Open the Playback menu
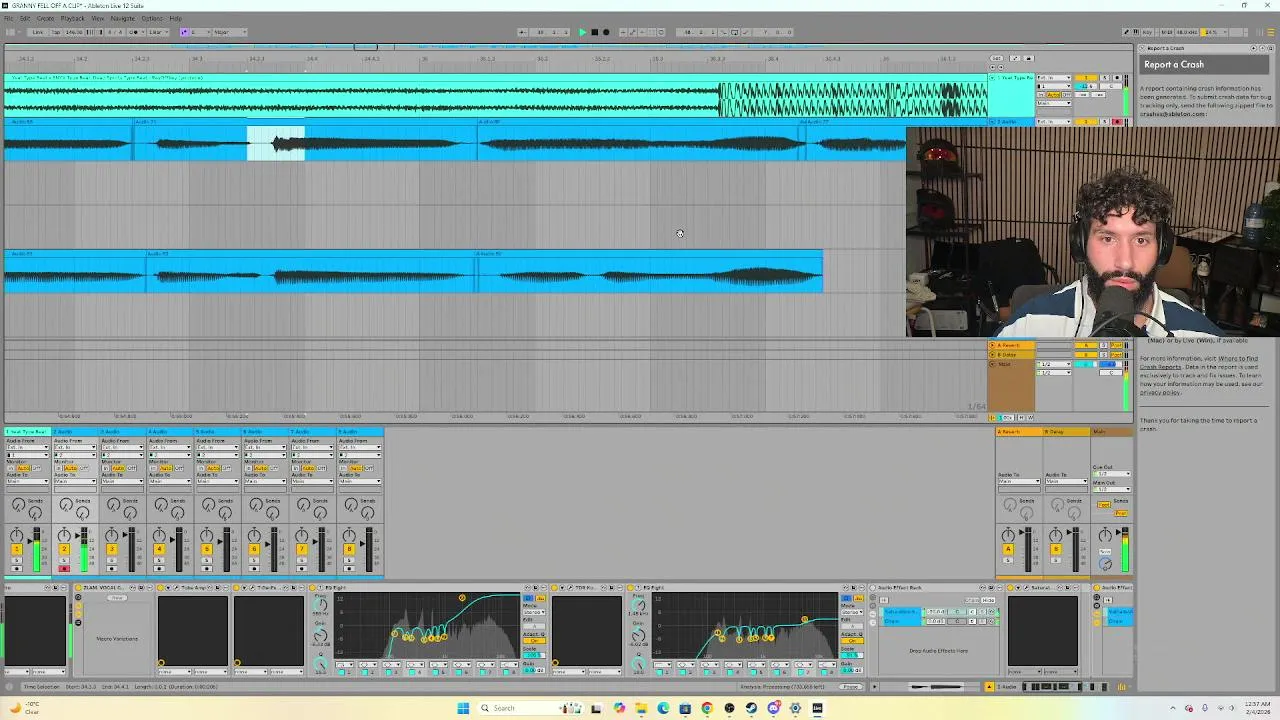Viewport: 1280px width, 720px height. 72,18
